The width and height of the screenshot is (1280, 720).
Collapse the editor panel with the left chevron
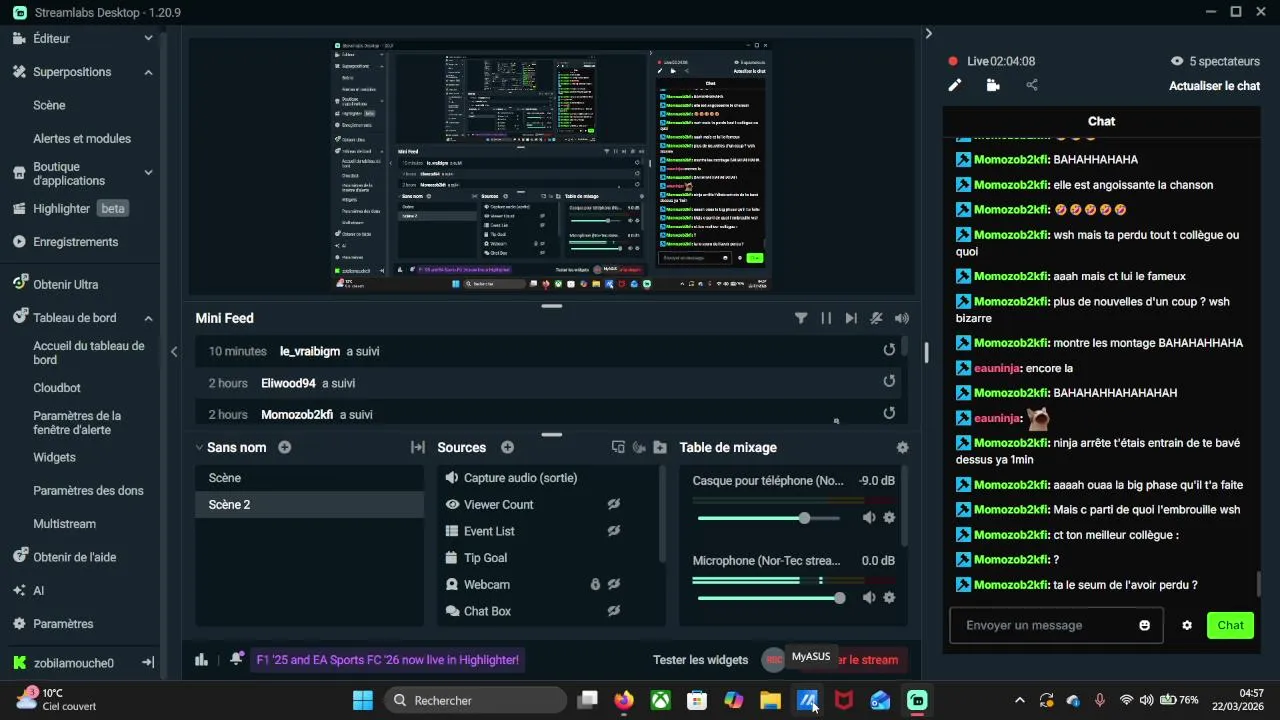click(x=174, y=351)
